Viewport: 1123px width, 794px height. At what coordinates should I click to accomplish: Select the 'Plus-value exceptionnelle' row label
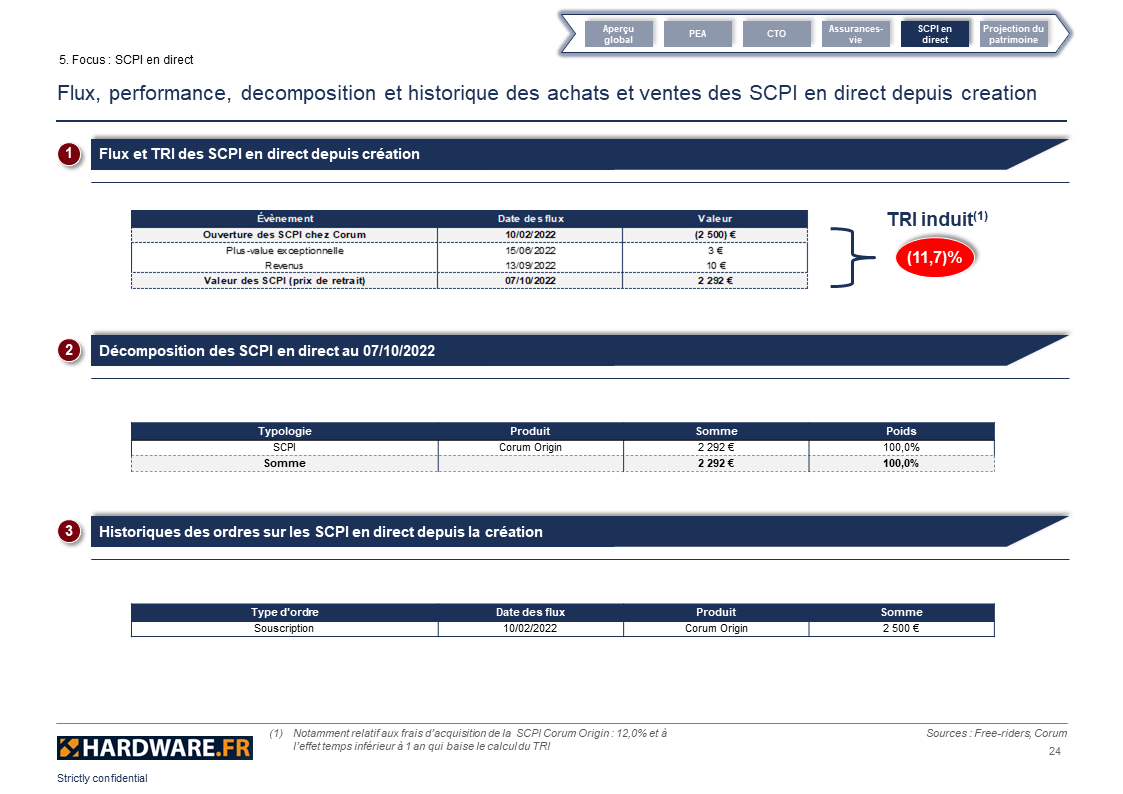click(284, 251)
